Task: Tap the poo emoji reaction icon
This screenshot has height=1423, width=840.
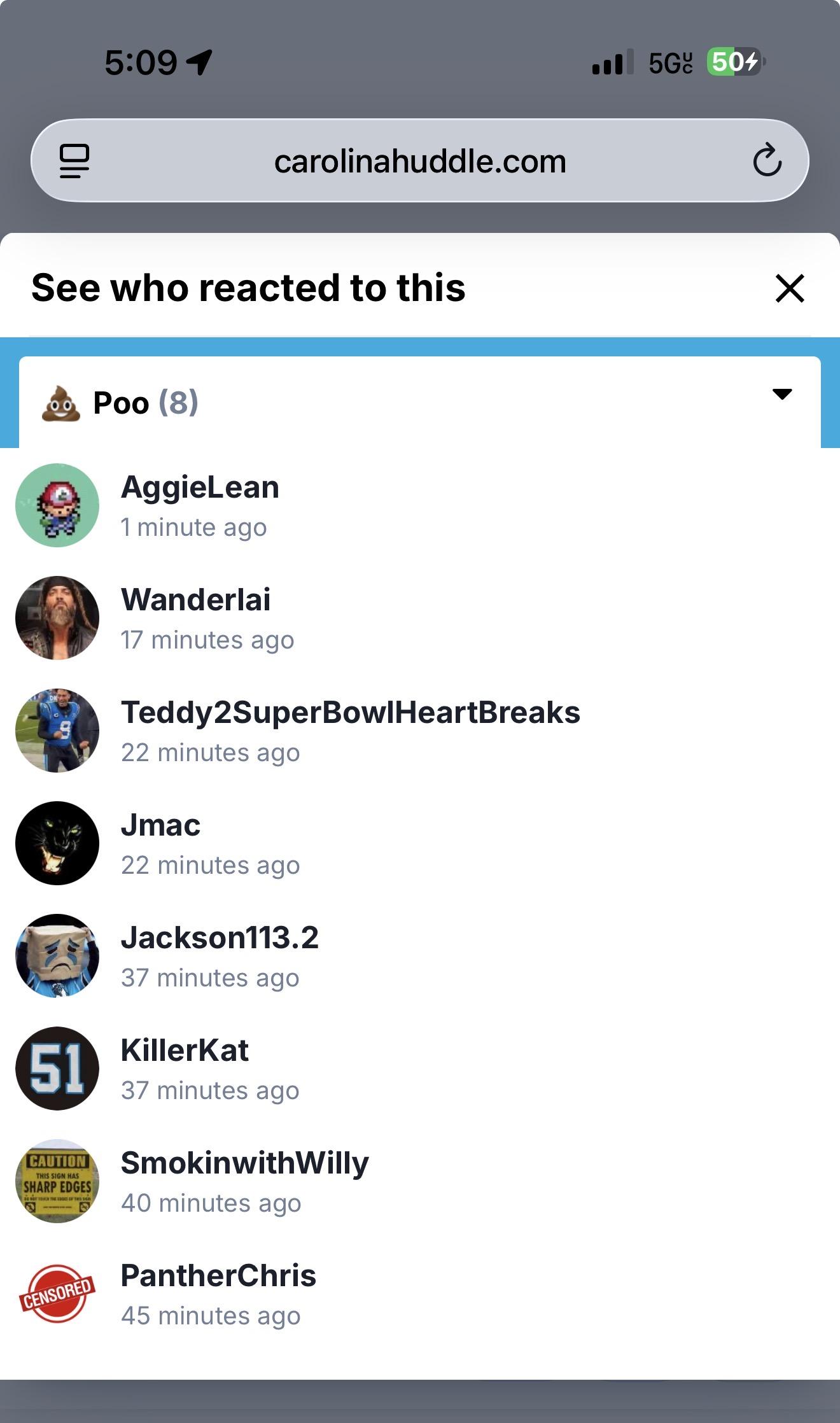Action: point(61,403)
